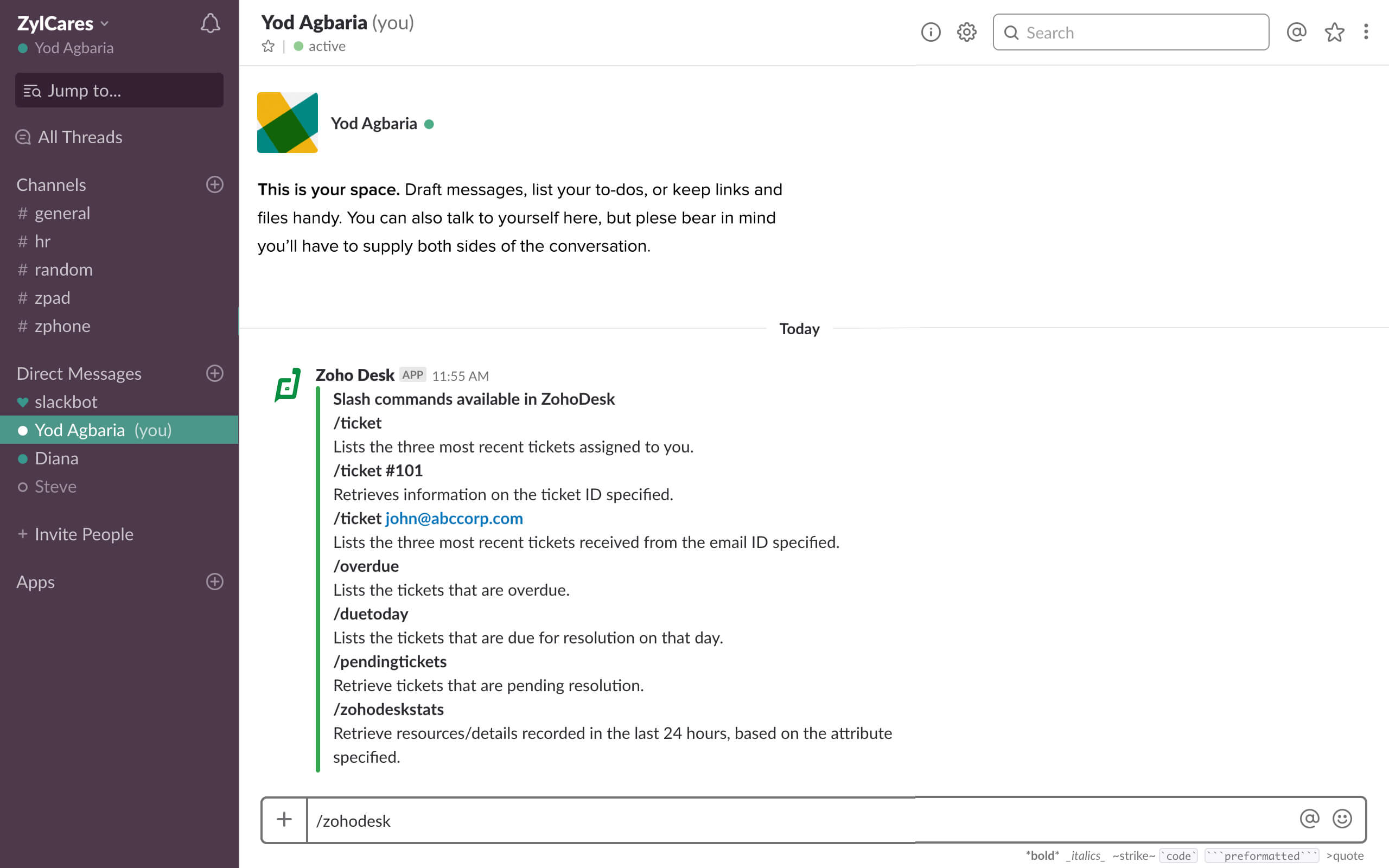Open Zoho Desk app sender name
Screen dimensions: 1389x868
[x=355, y=375]
